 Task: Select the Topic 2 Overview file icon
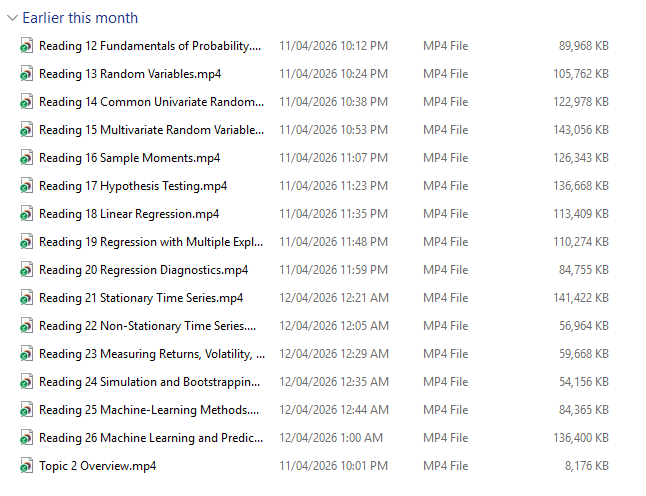27,466
